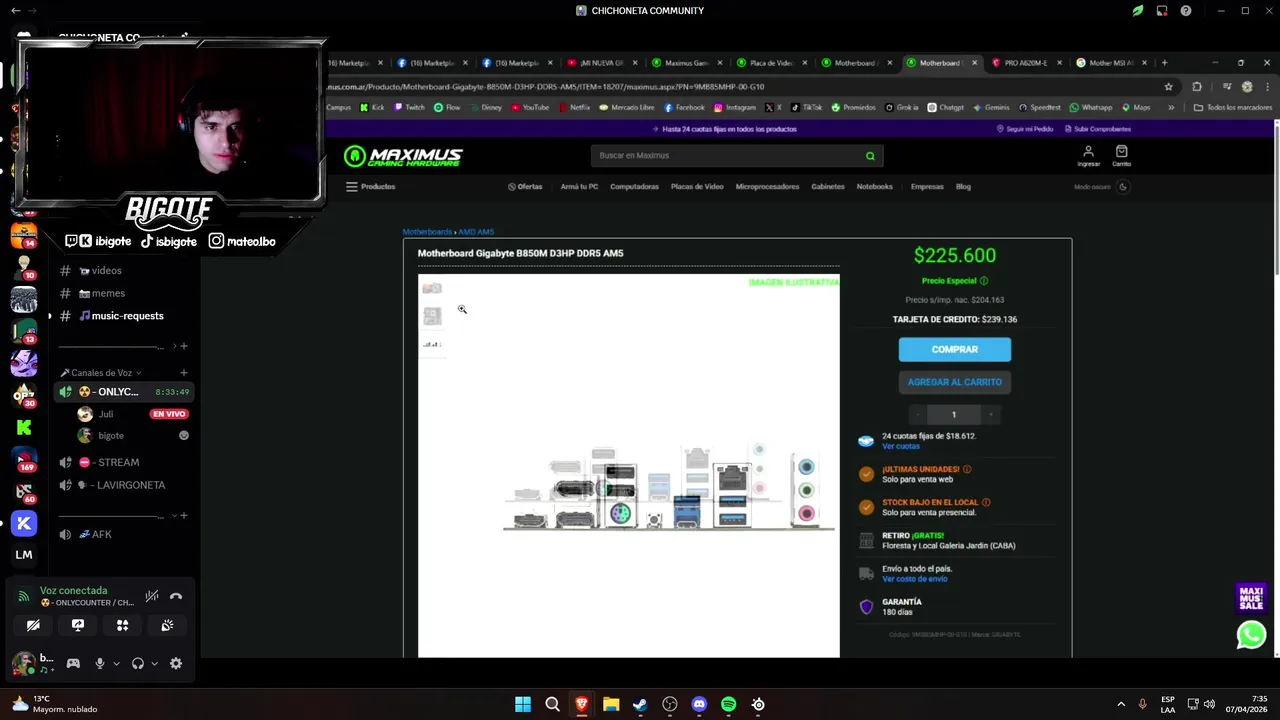Select the first product thumbnail image

[x=432, y=288]
